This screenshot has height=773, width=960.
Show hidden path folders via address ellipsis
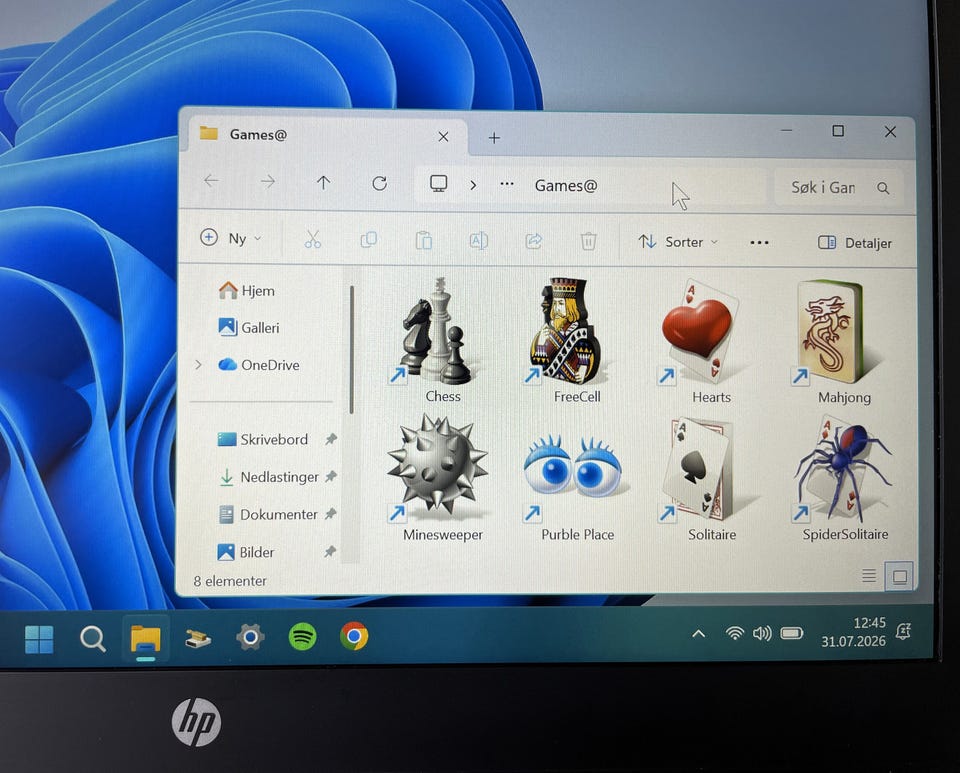pos(506,184)
